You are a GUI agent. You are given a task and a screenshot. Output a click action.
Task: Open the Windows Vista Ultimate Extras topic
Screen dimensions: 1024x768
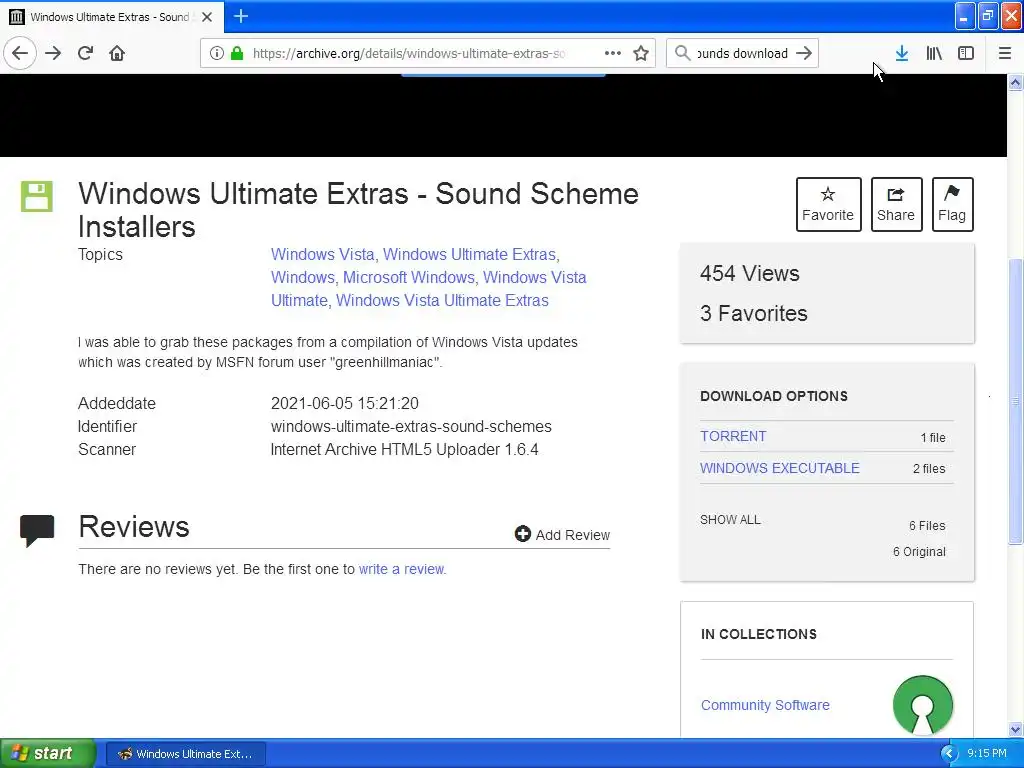pos(442,300)
